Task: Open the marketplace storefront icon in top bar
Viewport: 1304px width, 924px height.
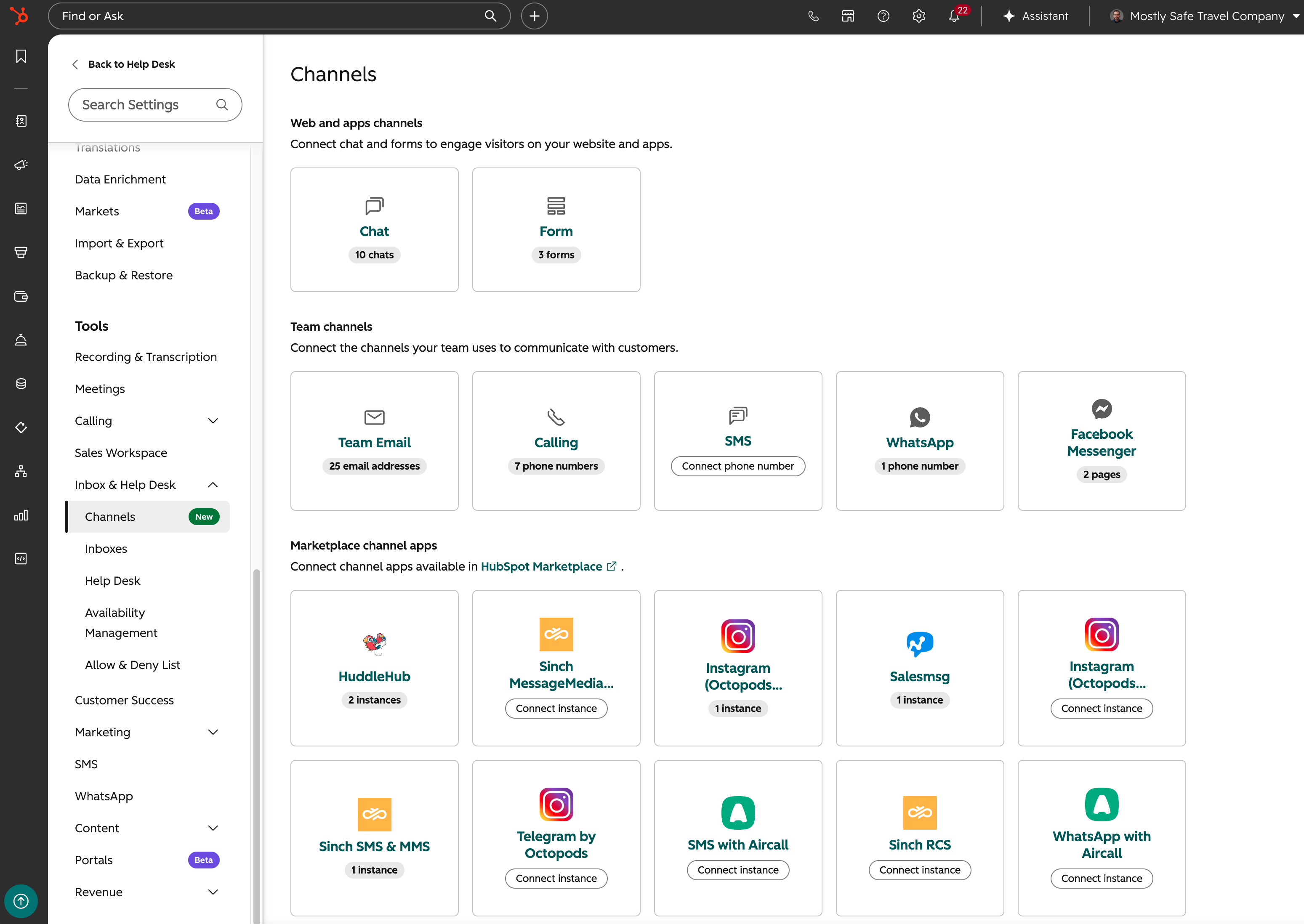Action: click(847, 16)
